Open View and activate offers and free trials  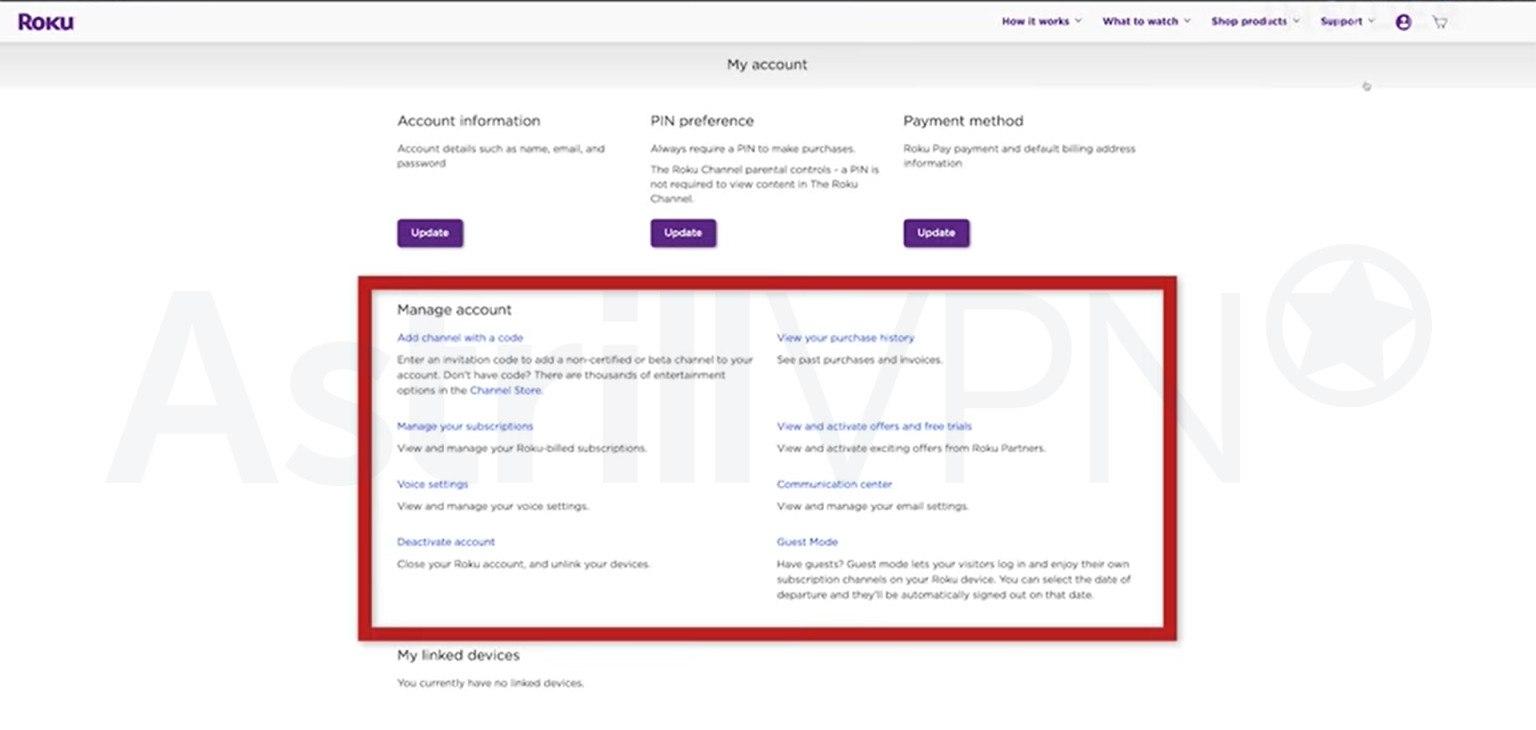click(x=874, y=426)
